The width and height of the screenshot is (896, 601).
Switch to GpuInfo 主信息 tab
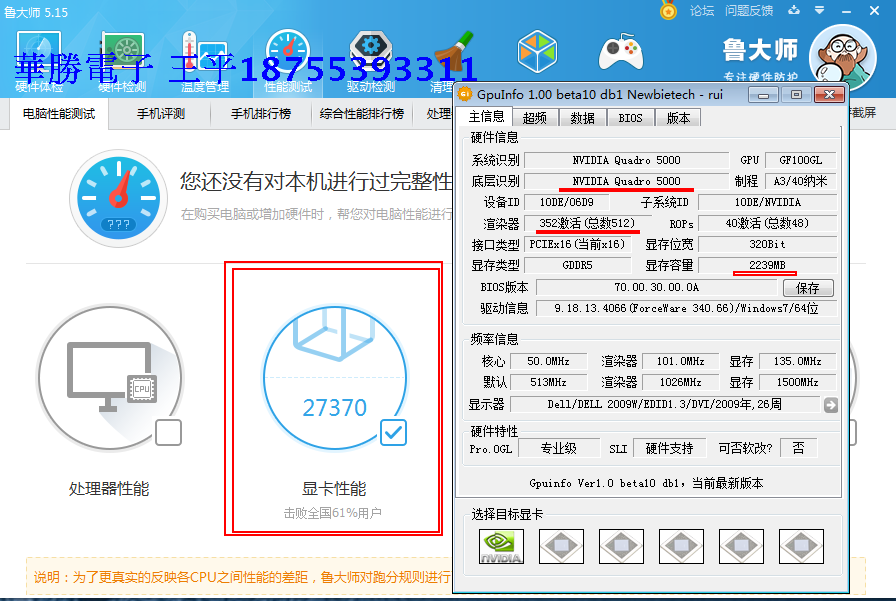(486, 117)
